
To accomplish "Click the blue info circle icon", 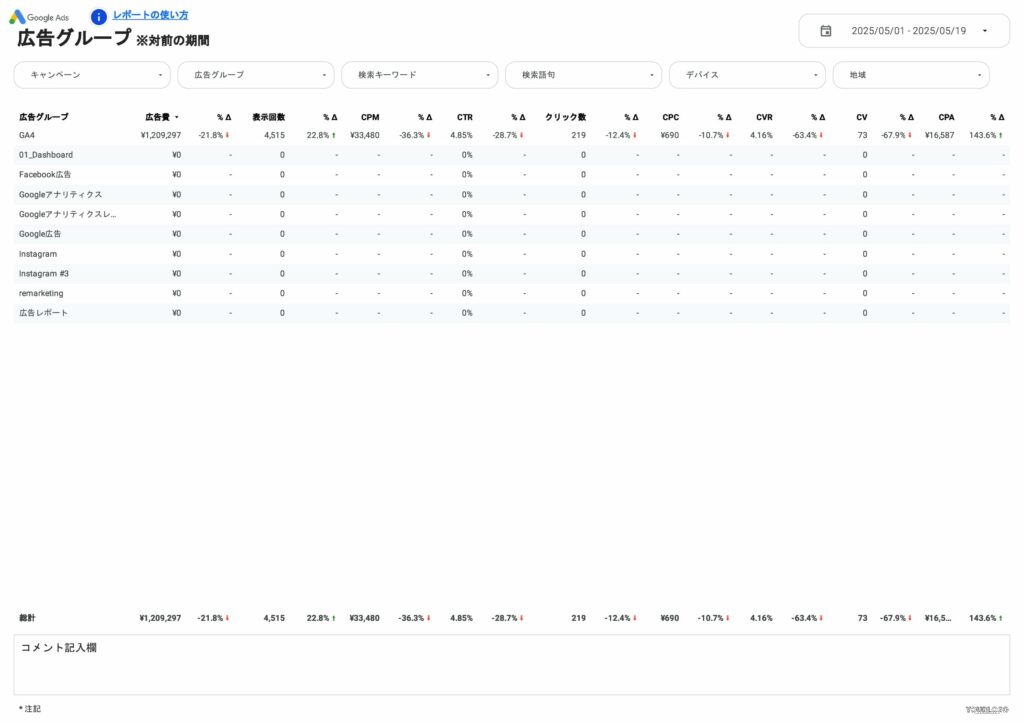I will 98,17.
